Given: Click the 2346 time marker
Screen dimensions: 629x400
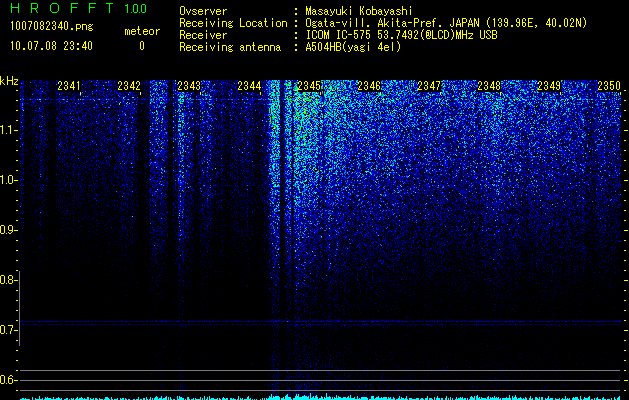Looking at the screenshot, I should pyautogui.click(x=369, y=86).
